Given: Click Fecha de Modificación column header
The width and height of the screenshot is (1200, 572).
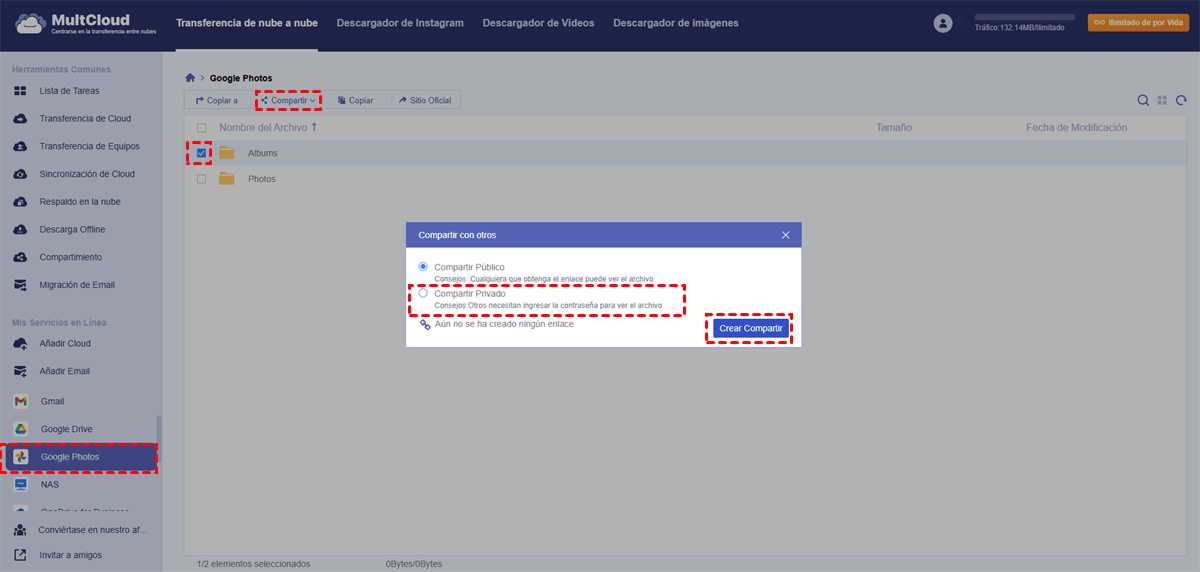Looking at the screenshot, I should coord(1076,128).
